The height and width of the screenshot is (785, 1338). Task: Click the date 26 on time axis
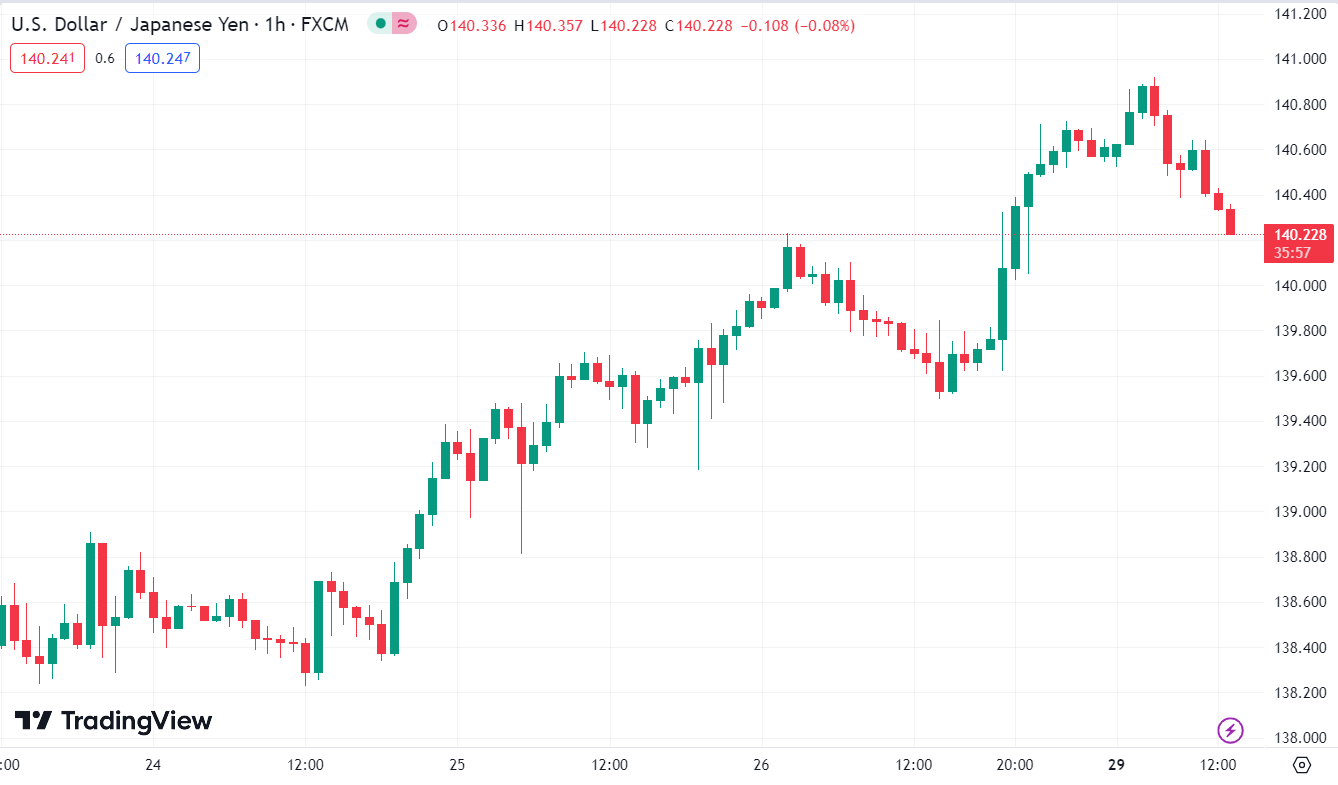(761, 765)
